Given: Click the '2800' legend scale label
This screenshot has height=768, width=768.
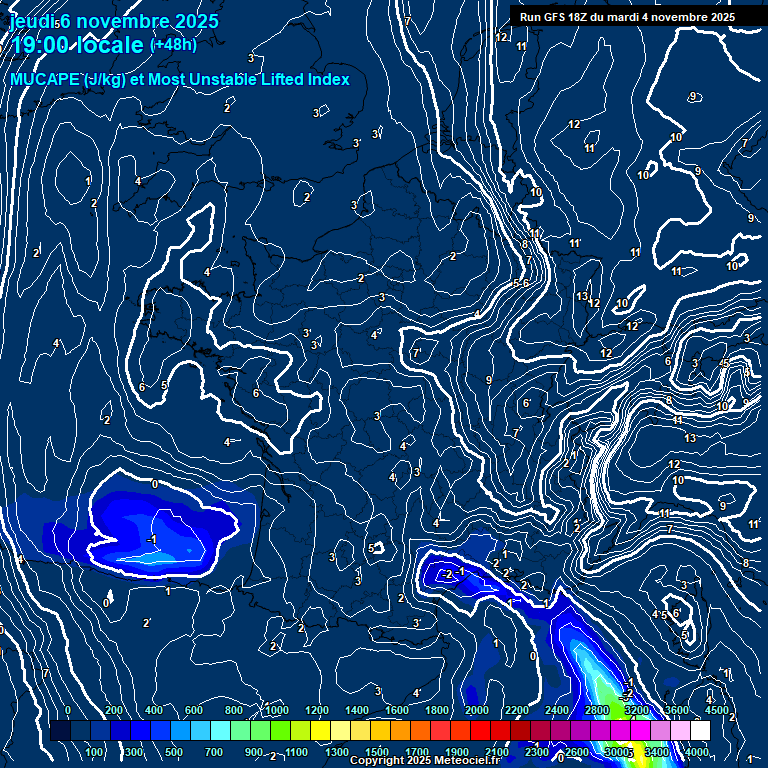Looking at the screenshot, I should coord(597,710).
